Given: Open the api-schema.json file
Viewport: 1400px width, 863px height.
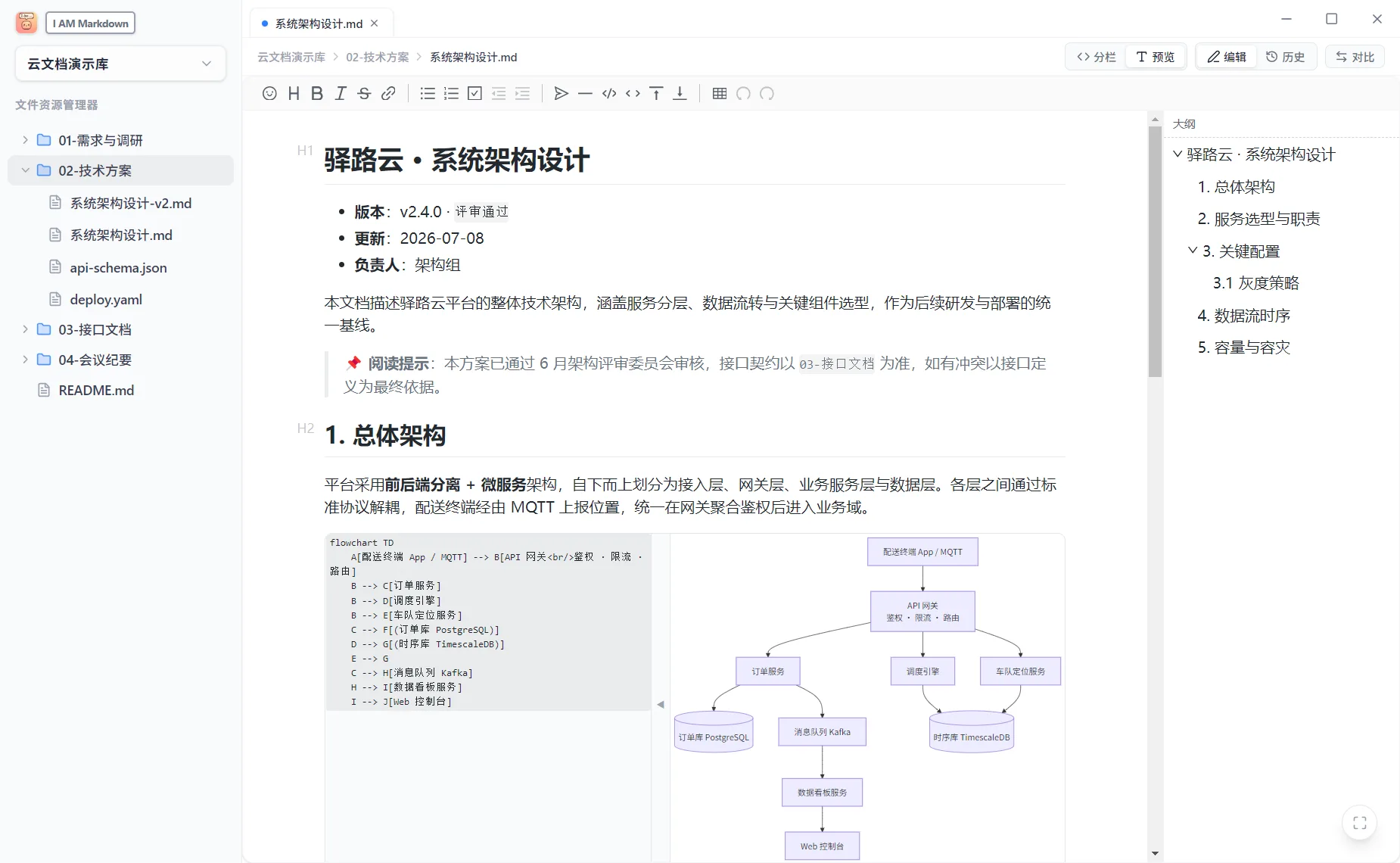Looking at the screenshot, I should click(x=118, y=267).
